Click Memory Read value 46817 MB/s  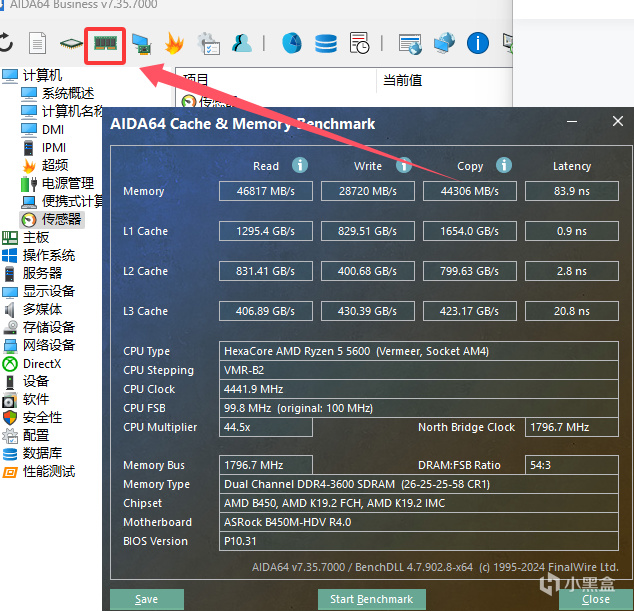[266, 191]
